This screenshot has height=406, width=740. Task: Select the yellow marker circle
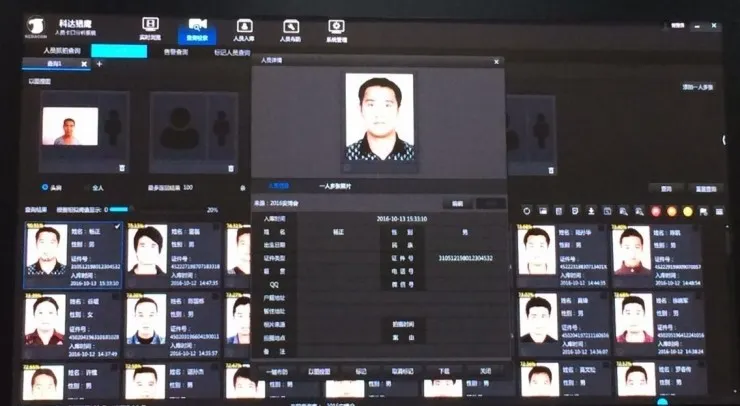[688, 211]
